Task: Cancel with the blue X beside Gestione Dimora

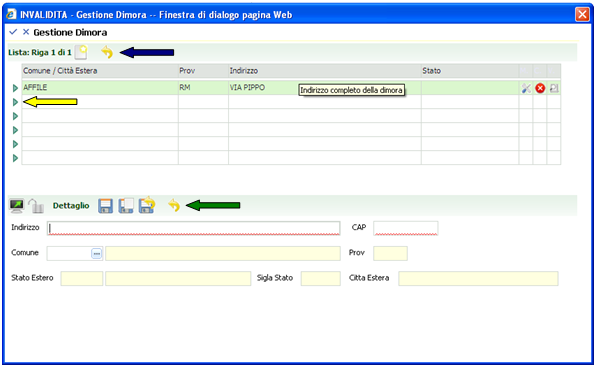Action: tap(26, 32)
